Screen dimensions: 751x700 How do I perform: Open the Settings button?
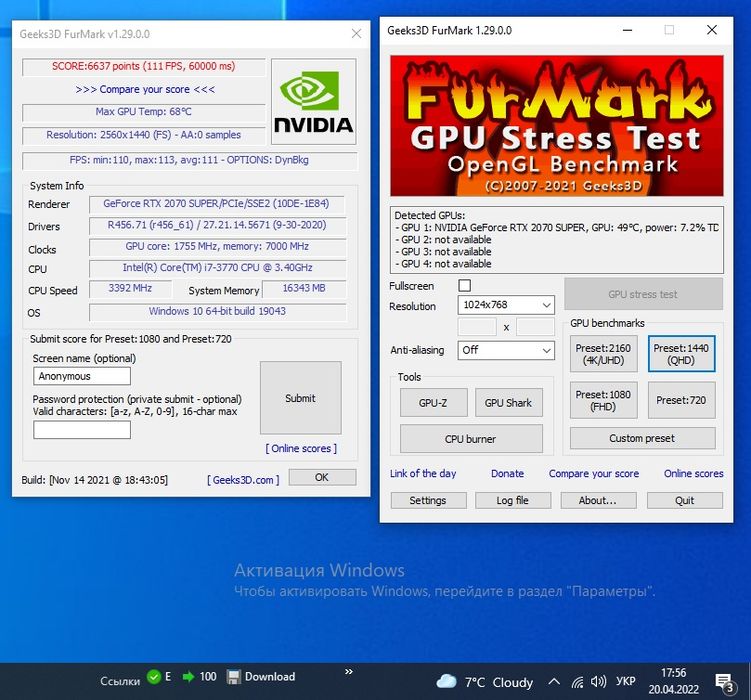428,500
